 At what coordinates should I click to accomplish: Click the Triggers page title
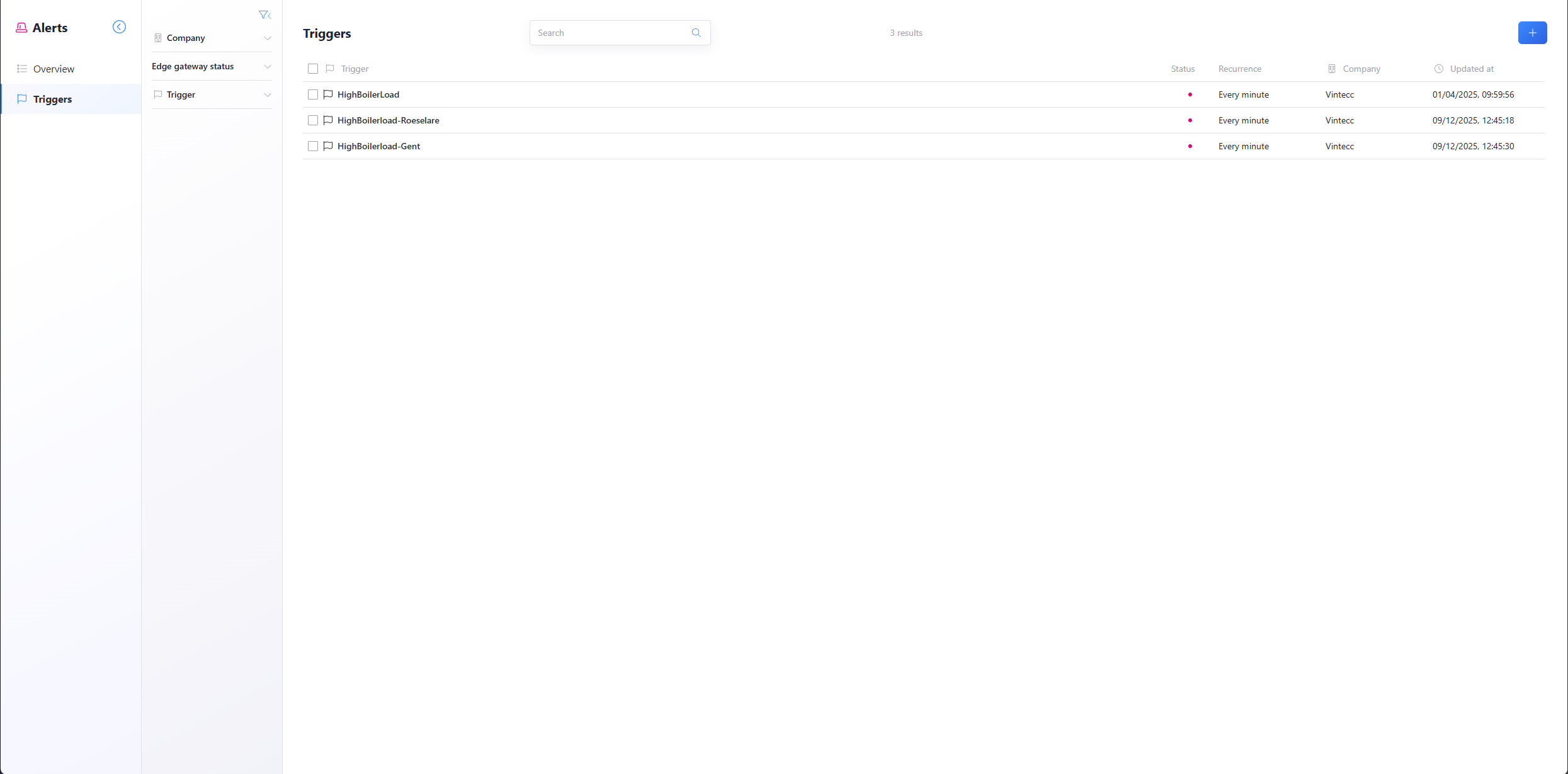click(327, 33)
